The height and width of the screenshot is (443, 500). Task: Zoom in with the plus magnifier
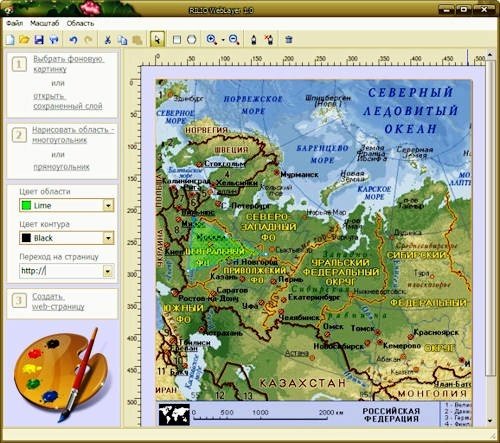tap(211, 39)
